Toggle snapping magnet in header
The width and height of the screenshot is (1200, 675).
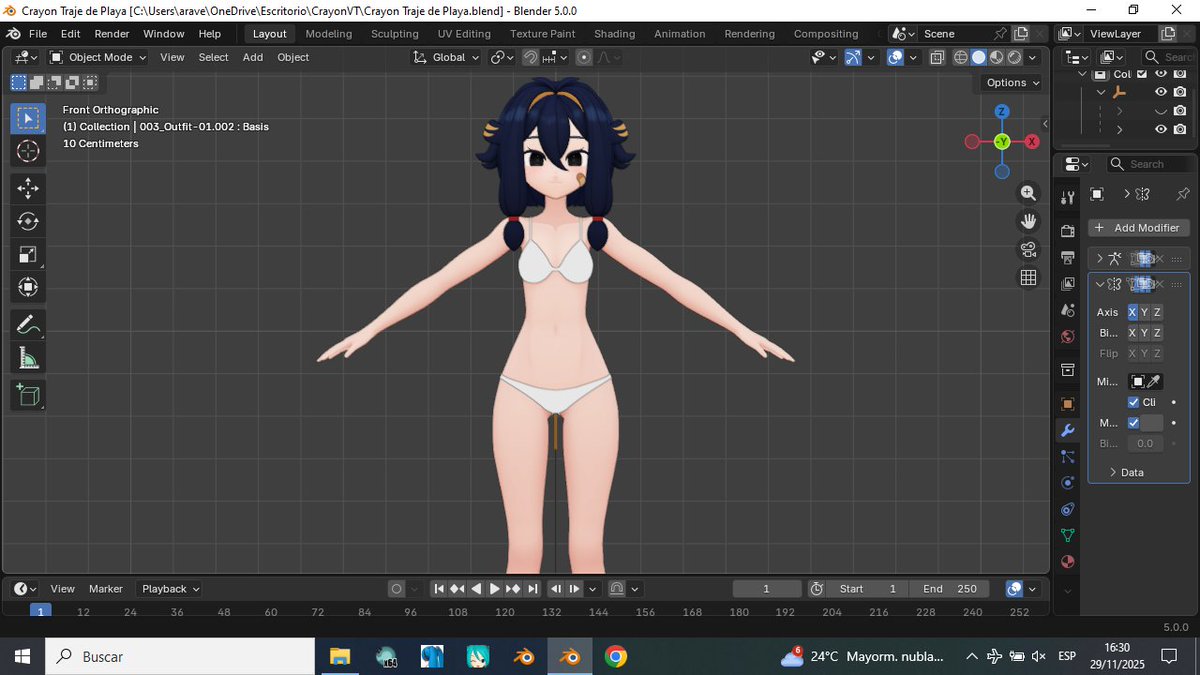click(531, 57)
